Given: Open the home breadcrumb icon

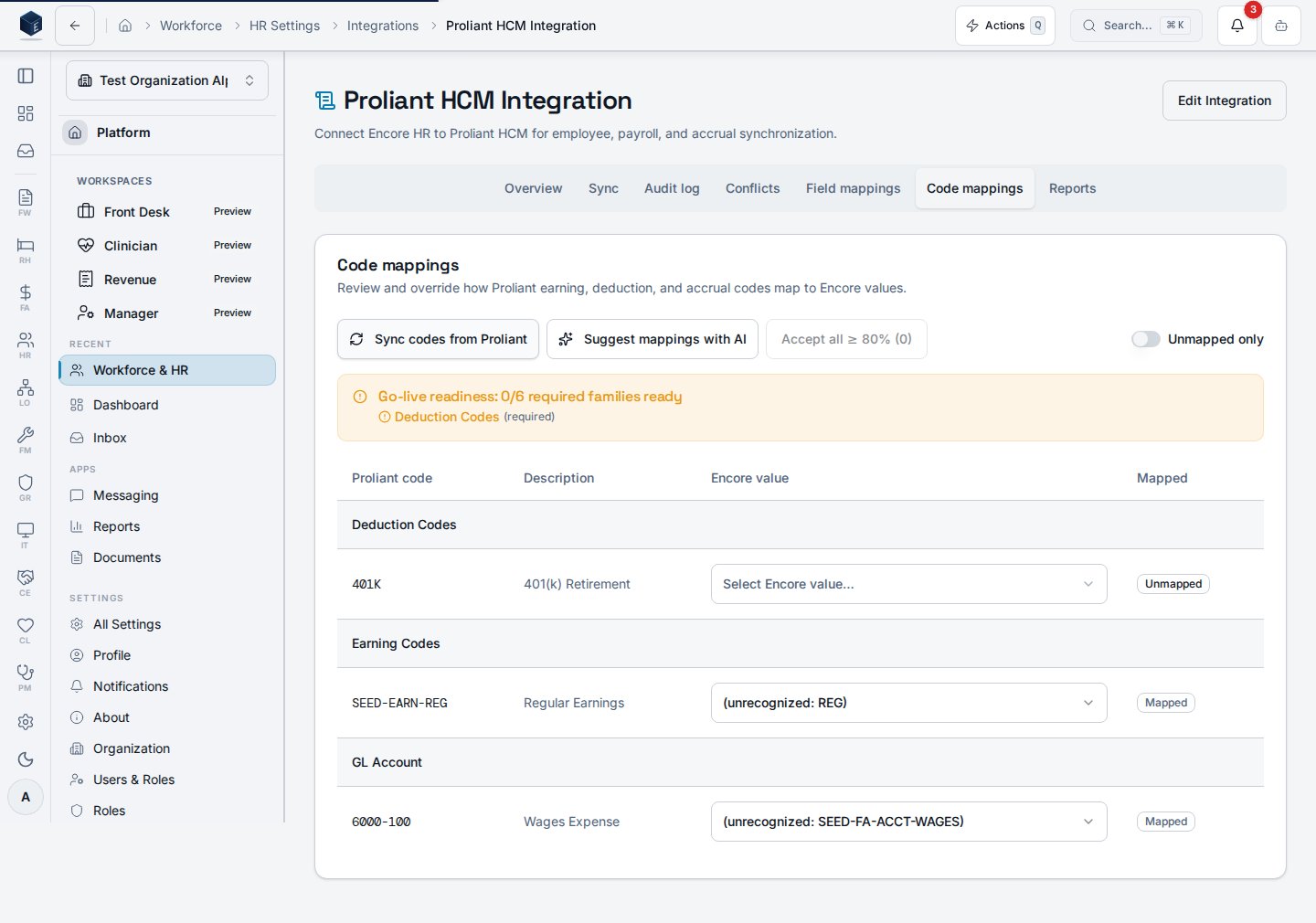Looking at the screenshot, I should pos(125,26).
